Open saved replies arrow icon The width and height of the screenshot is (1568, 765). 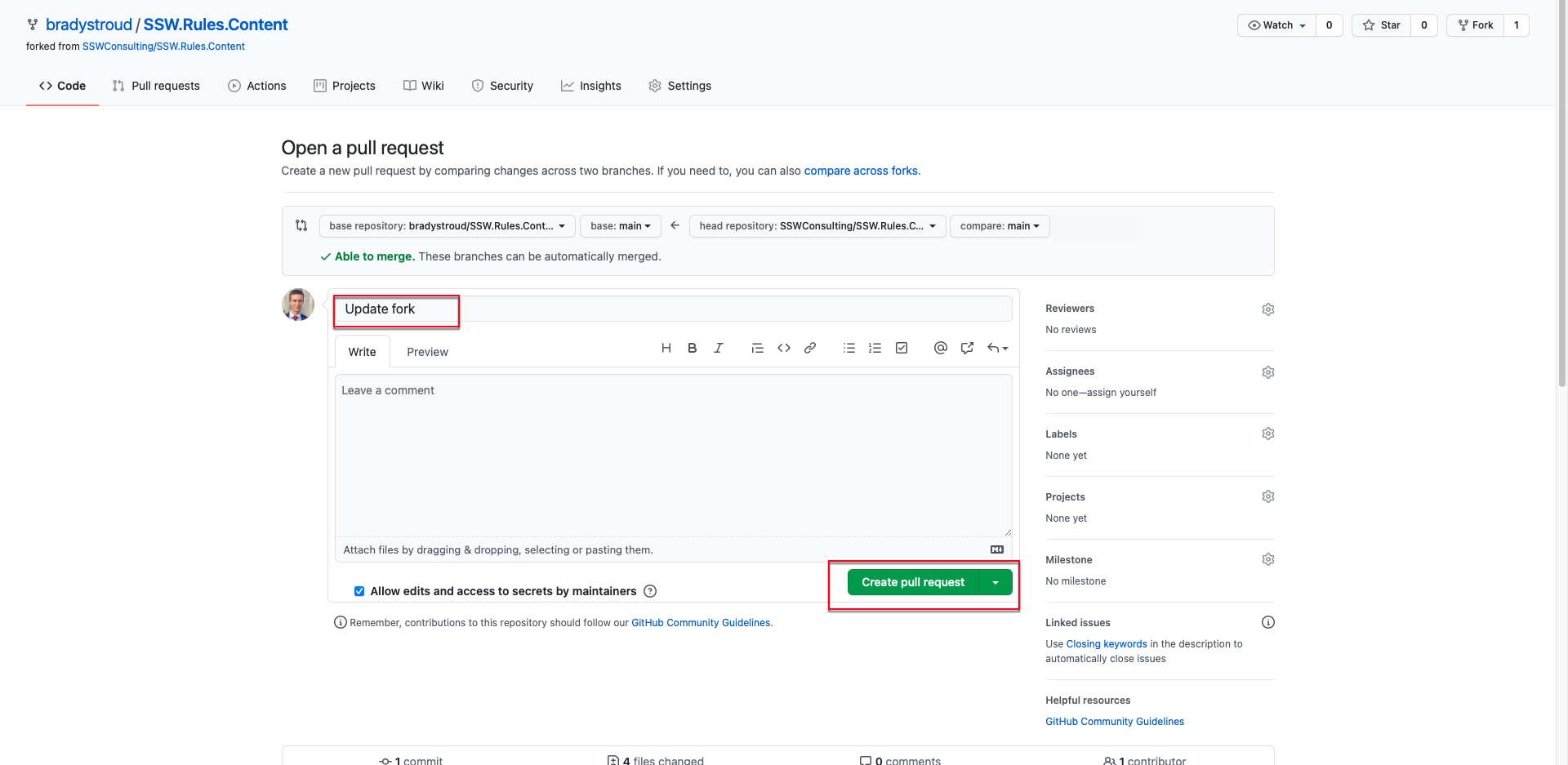997,348
